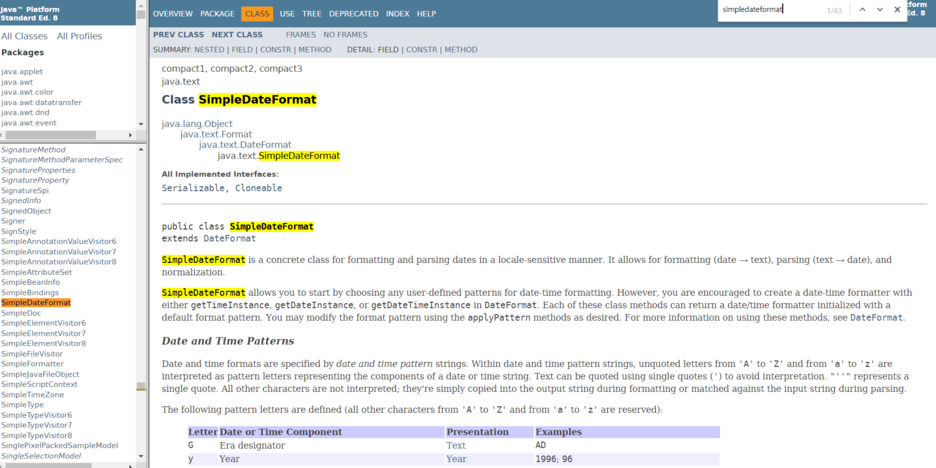Open SimpleAnnotationValueVisitor7 class
The width and height of the screenshot is (936, 468).
click(58, 251)
